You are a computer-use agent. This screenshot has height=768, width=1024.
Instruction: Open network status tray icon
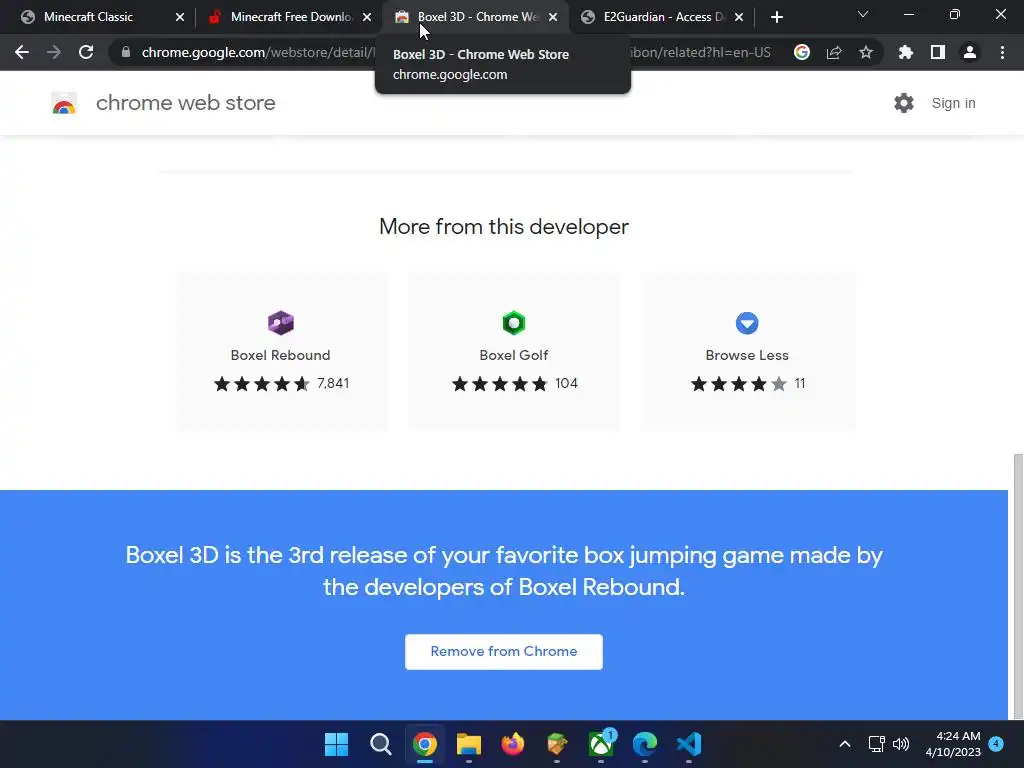(876, 744)
